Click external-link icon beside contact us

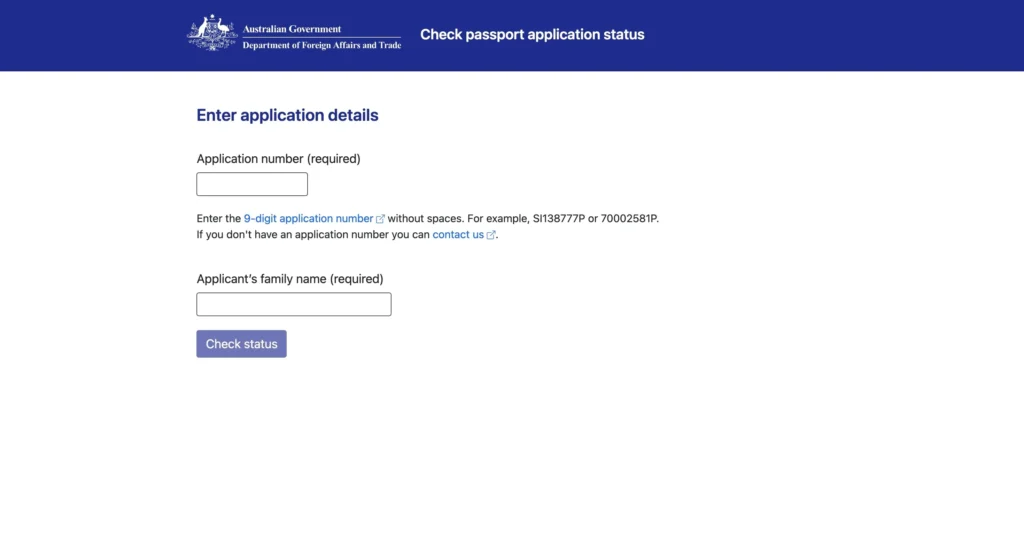(x=491, y=236)
